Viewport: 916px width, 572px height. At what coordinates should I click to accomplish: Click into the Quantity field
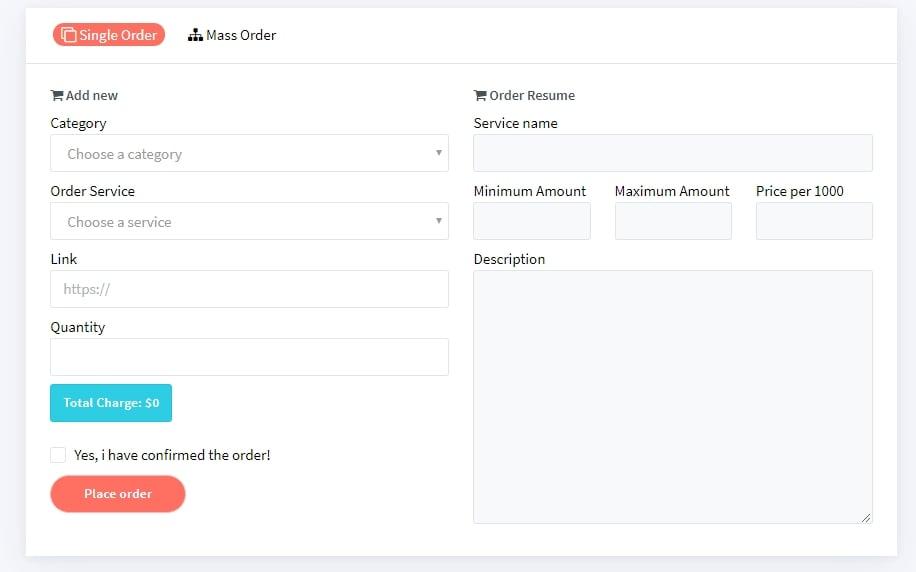click(x=249, y=357)
